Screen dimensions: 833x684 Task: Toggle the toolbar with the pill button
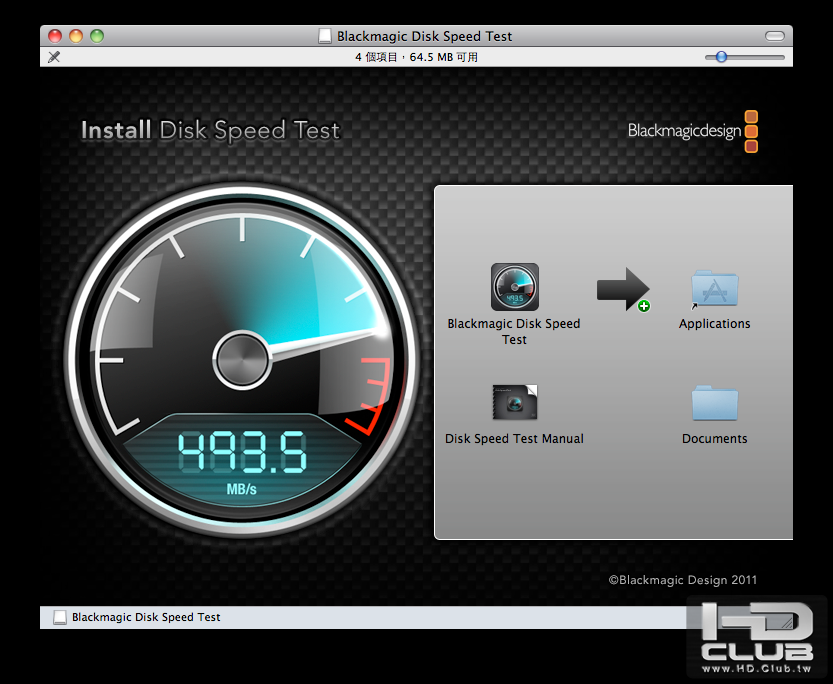(x=775, y=36)
